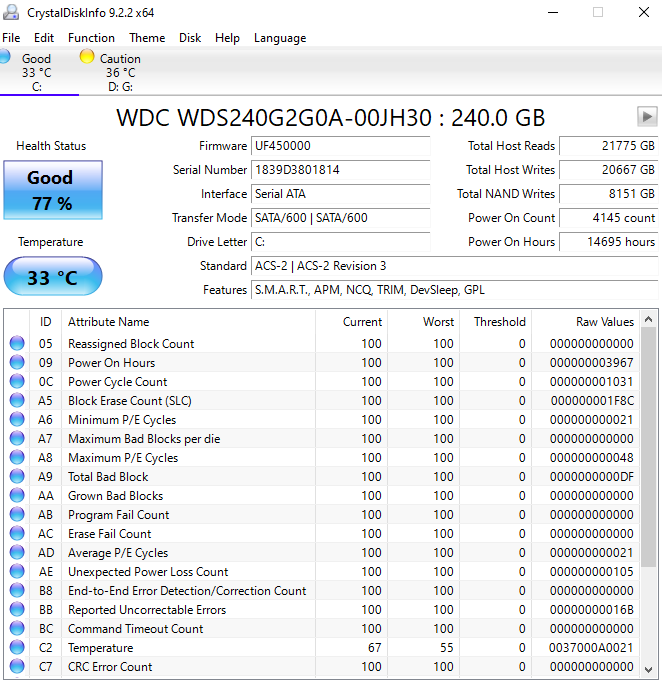Click raw value 0037000A0021 for Temperature
The width and height of the screenshot is (662, 683).
pyautogui.click(x=591, y=648)
